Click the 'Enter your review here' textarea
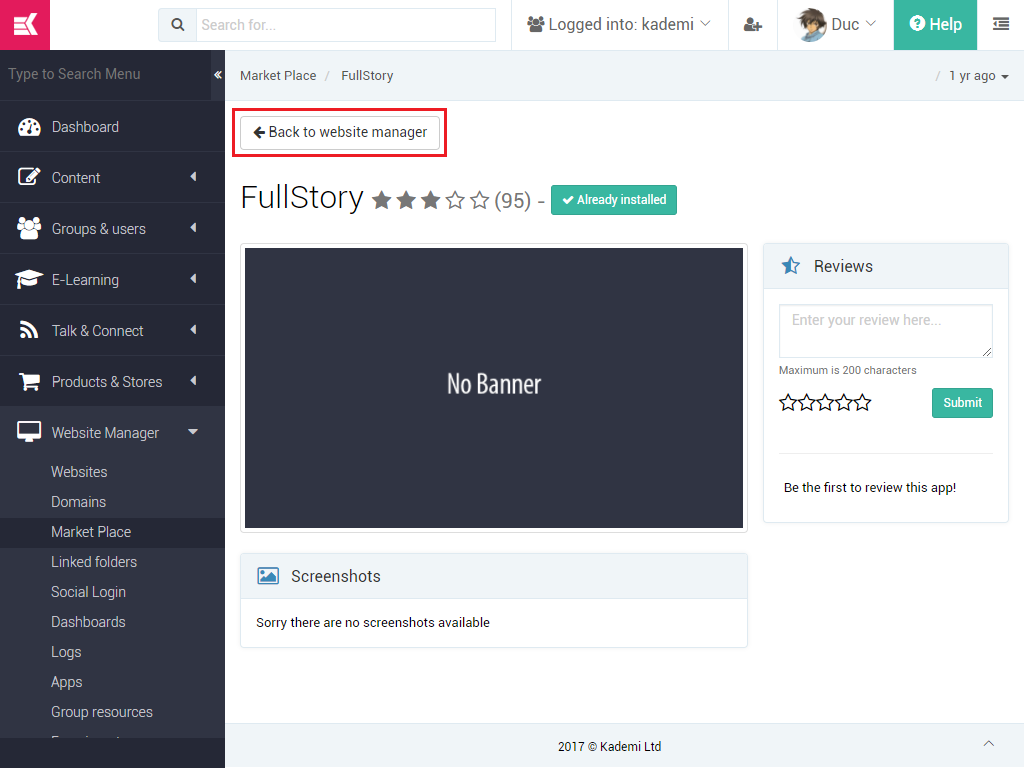 click(x=886, y=330)
